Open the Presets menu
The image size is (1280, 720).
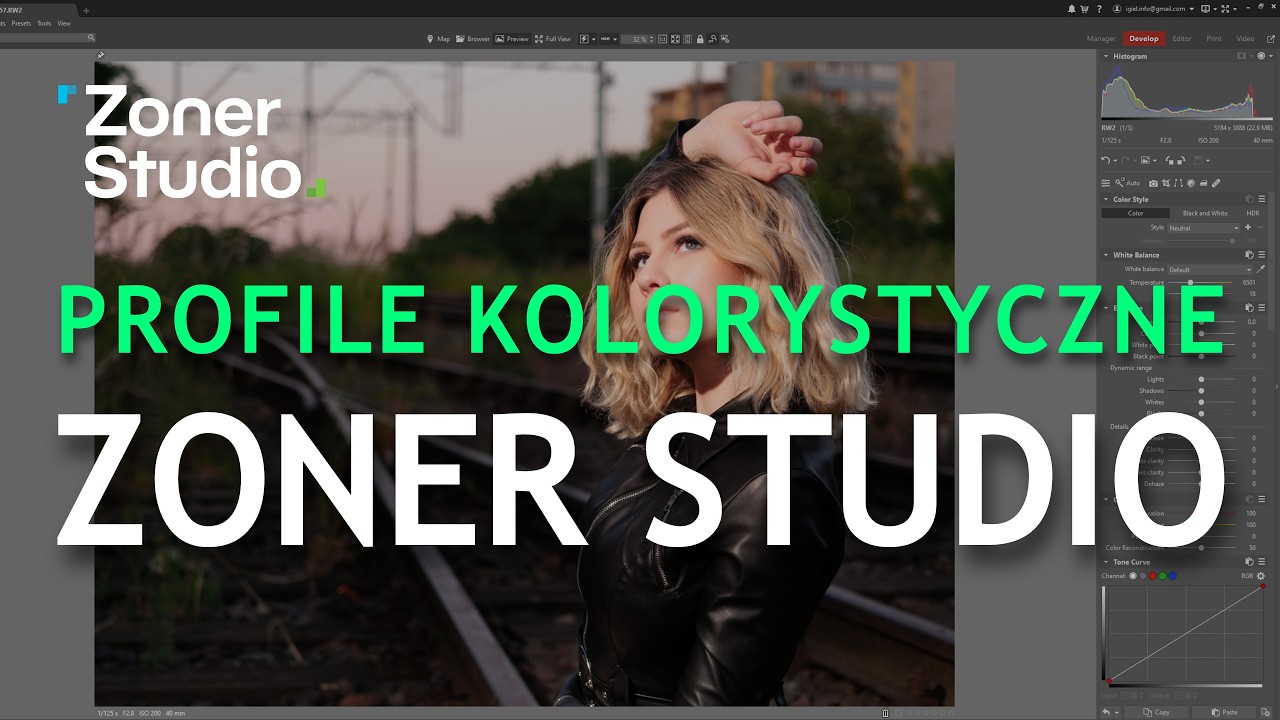point(21,23)
